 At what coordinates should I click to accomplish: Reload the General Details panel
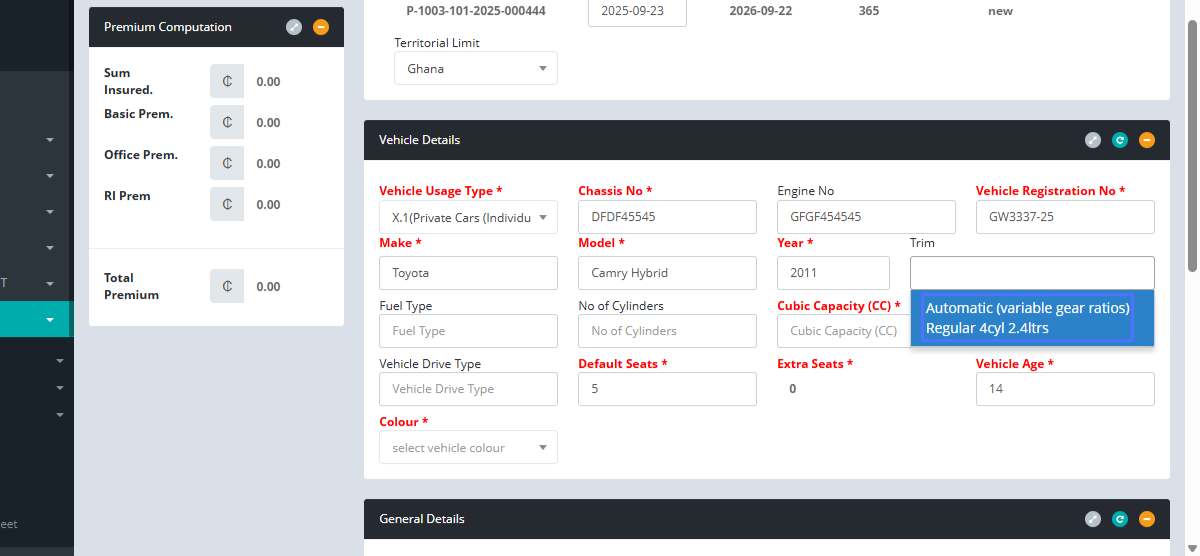[x=1120, y=519]
